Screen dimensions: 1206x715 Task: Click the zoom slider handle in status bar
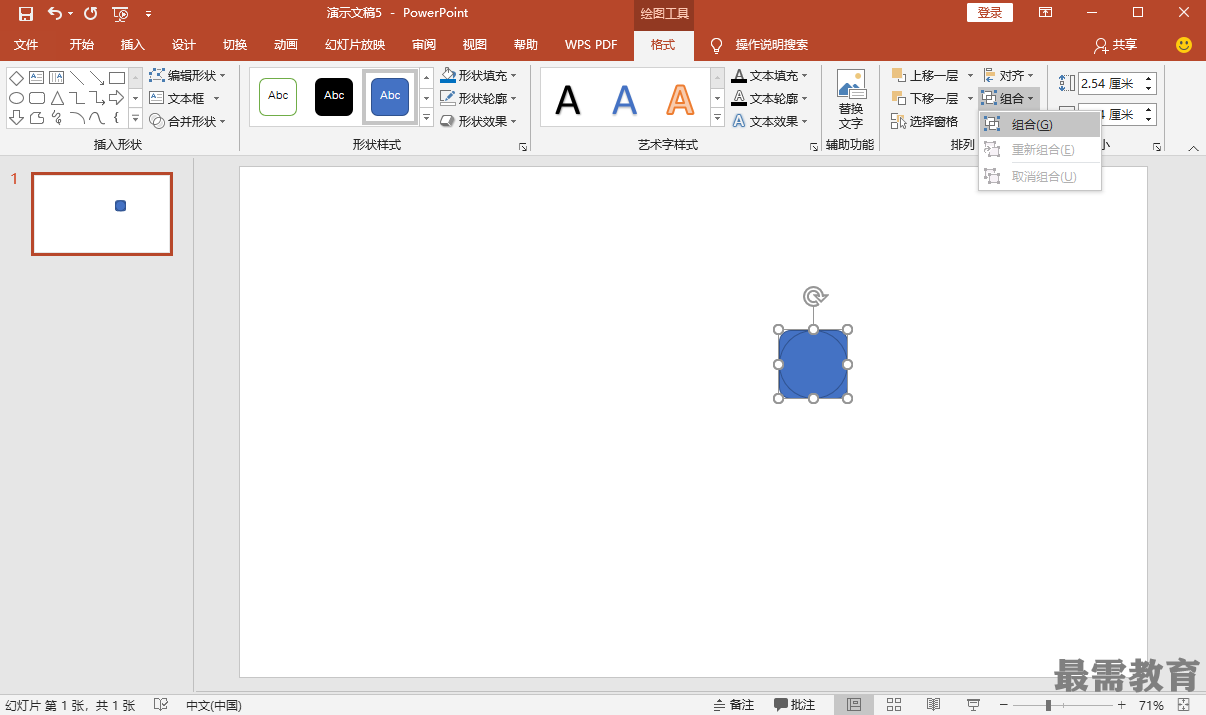tap(1048, 705)
